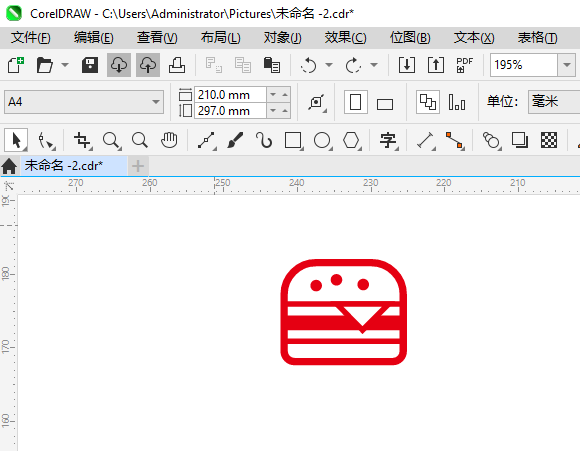Select the Pick tool arrow

pos(16,140)
